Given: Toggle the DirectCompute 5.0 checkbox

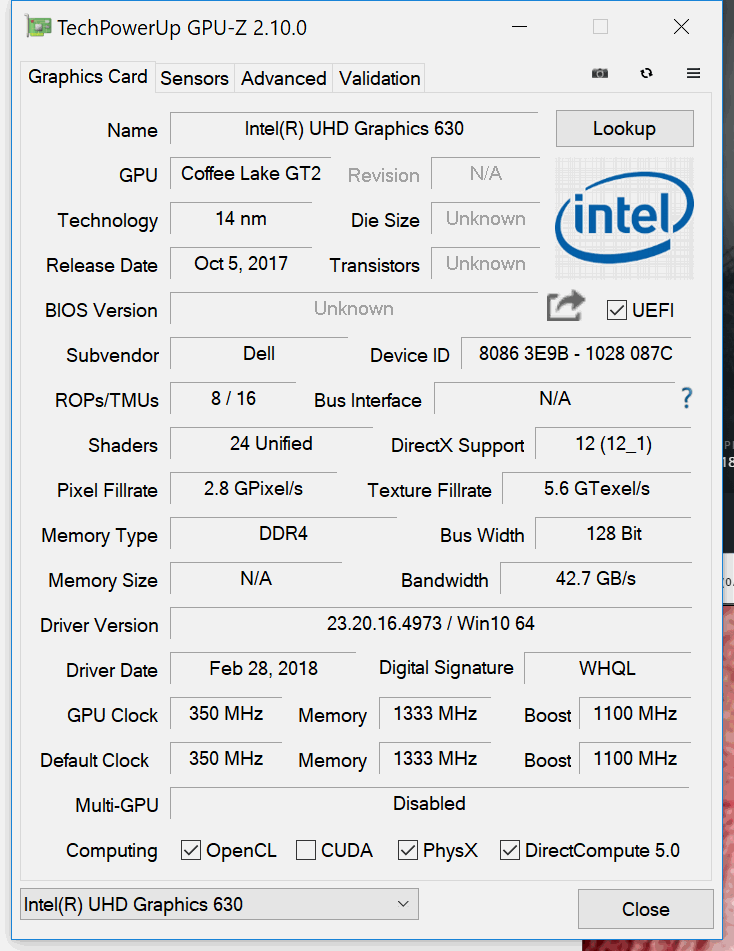Looking at the screenshot, I should click(510, 850).
